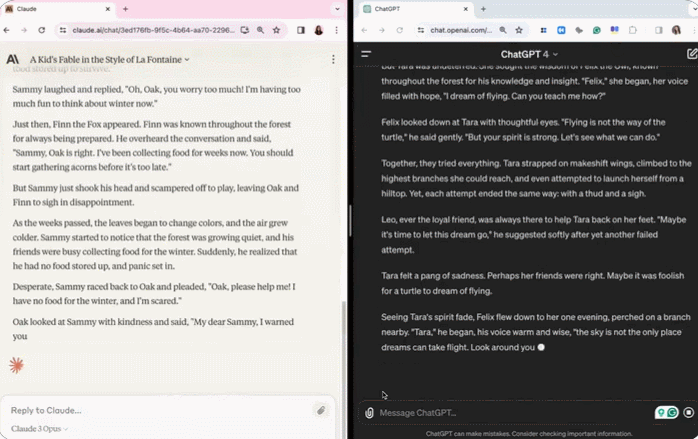Click in the 'Message ChatGPT...' input
The image size is (698, 439).
[x=514, y=413]
